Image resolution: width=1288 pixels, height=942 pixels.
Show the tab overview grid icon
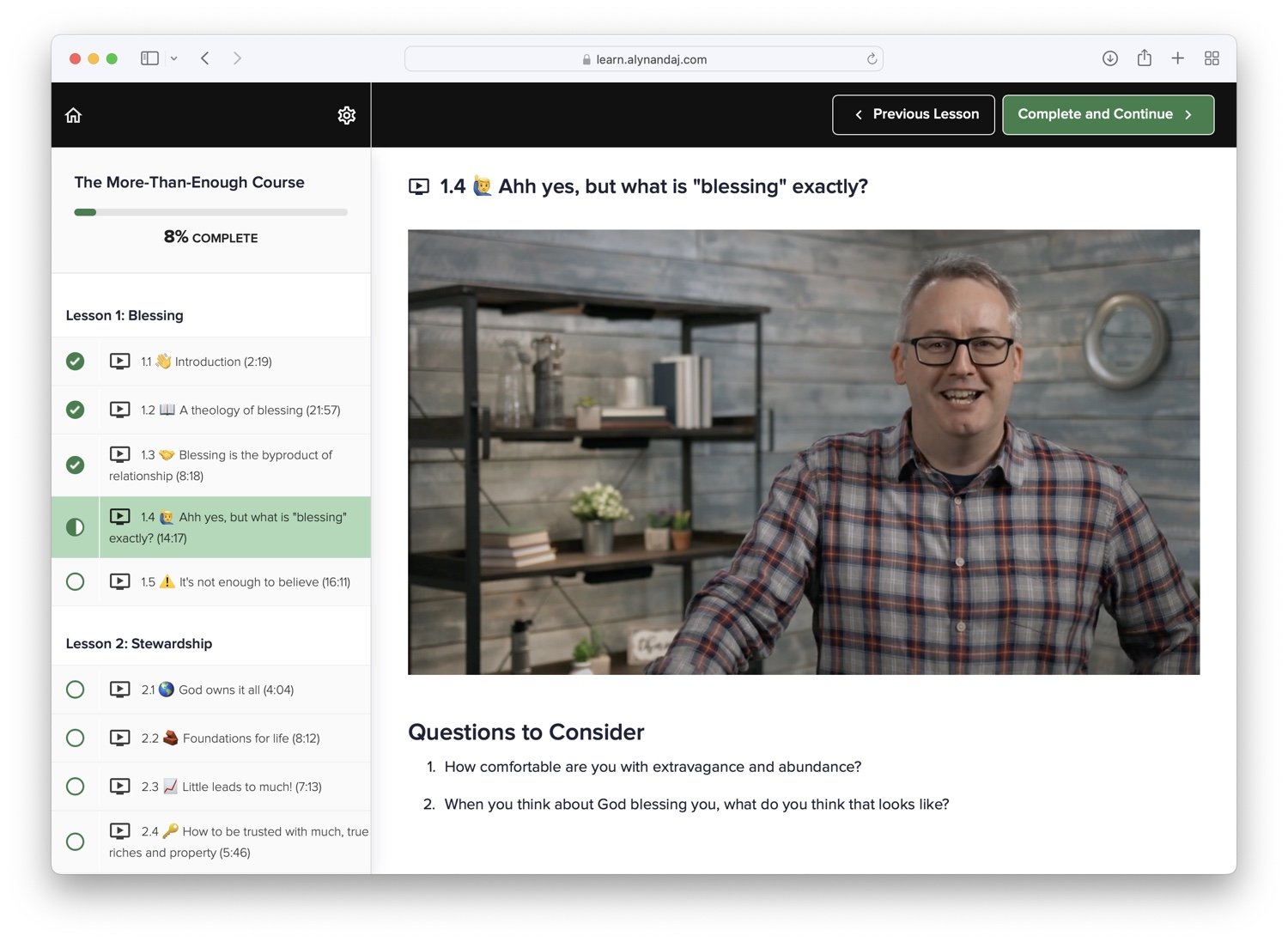coord(1212,58)
